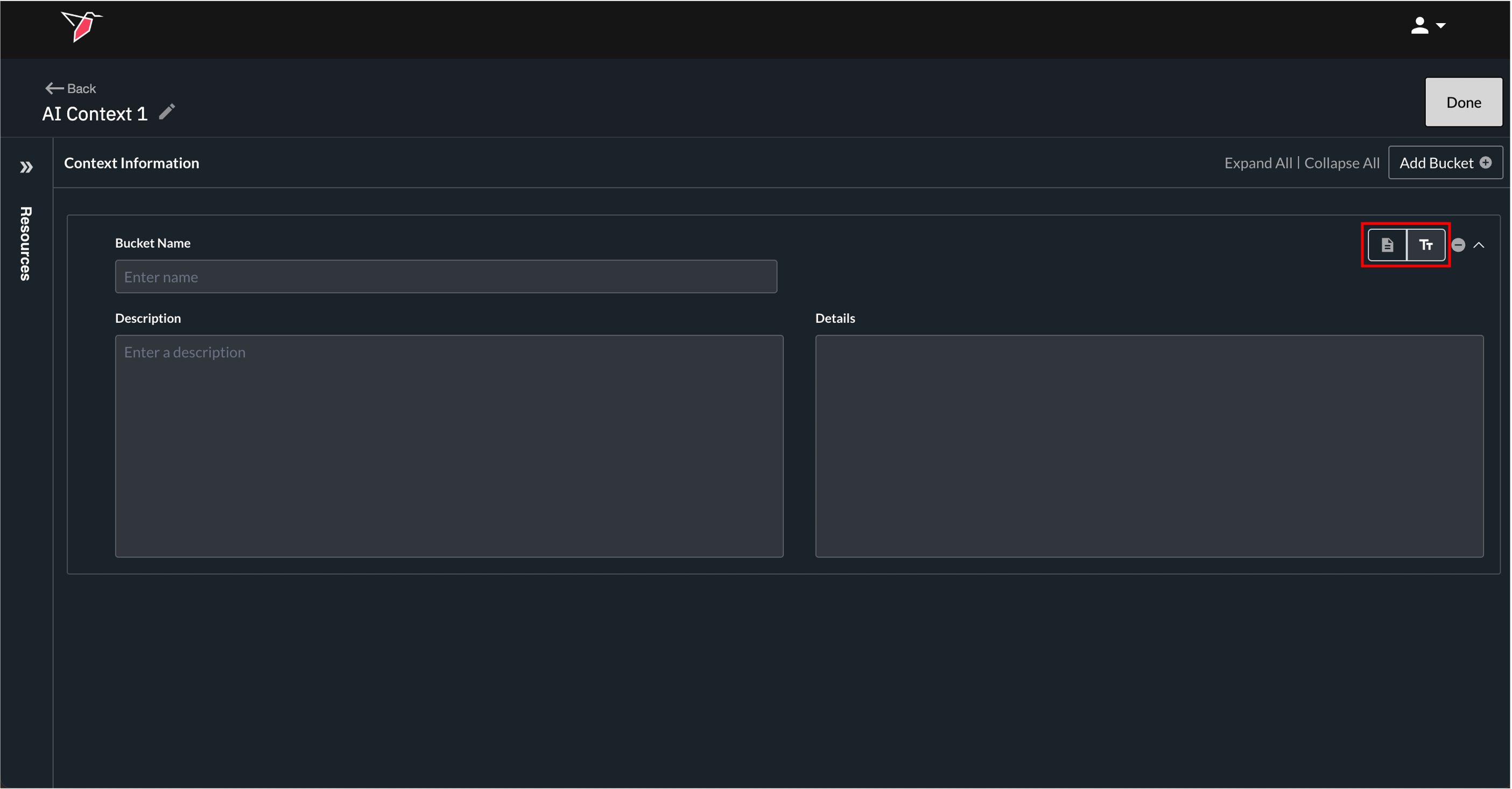The width and height of the screenshot is (1512, 789).
Task: Click the Add Bucket button
Action: (x=1436, y=163)
